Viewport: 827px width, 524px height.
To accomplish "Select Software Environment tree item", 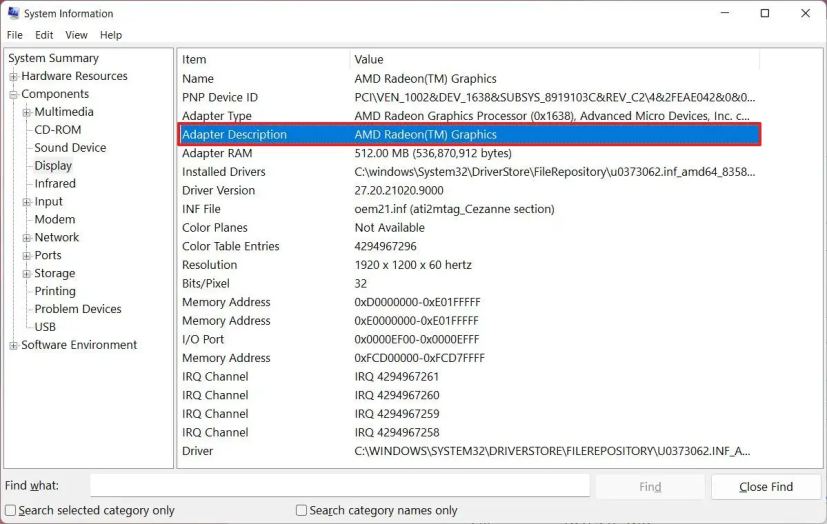I will (x=79, y=345).
